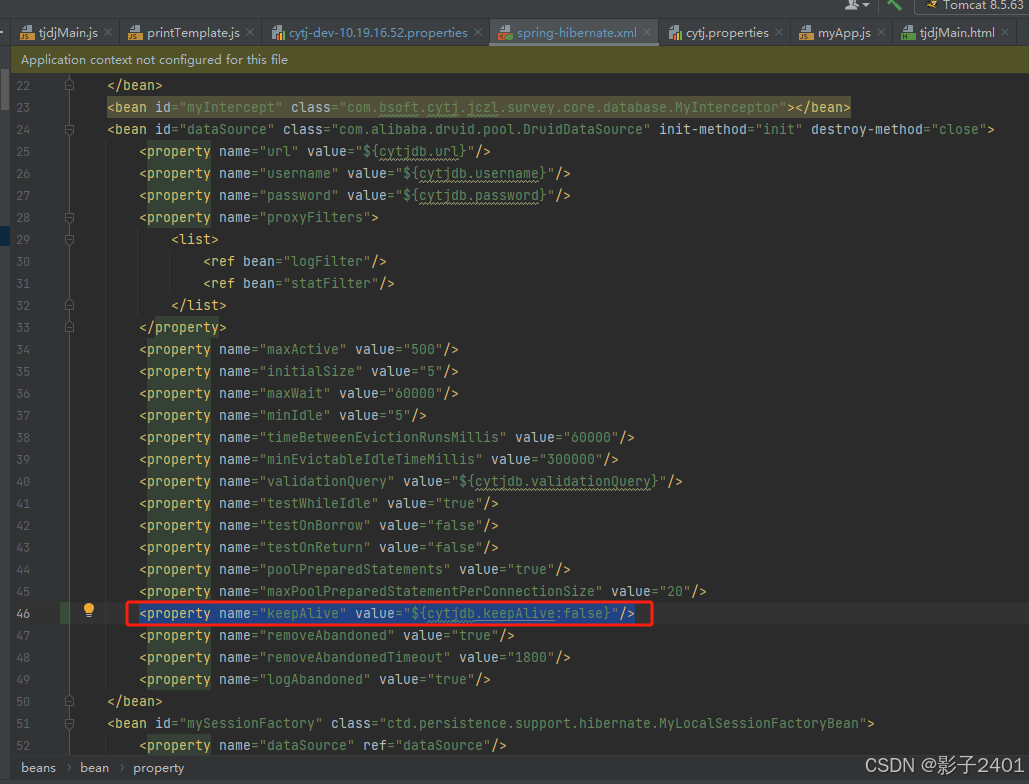Collapse the proxyFilters property fold at line 28
The width and height of the screenshot is (1029, 784).
point(70,217)
